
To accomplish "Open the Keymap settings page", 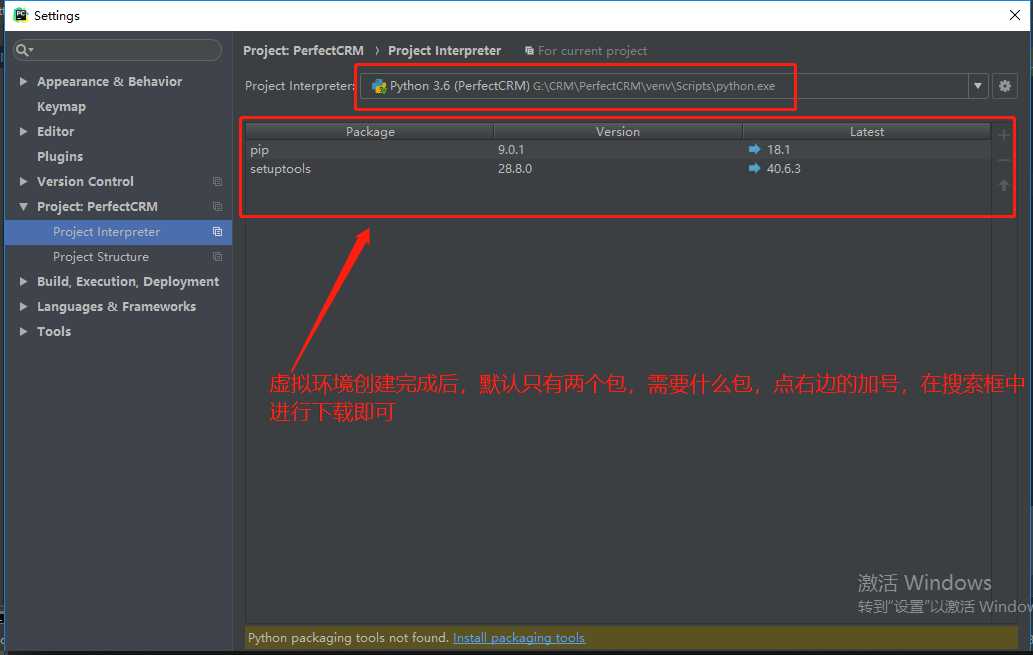I will point(61,107).
